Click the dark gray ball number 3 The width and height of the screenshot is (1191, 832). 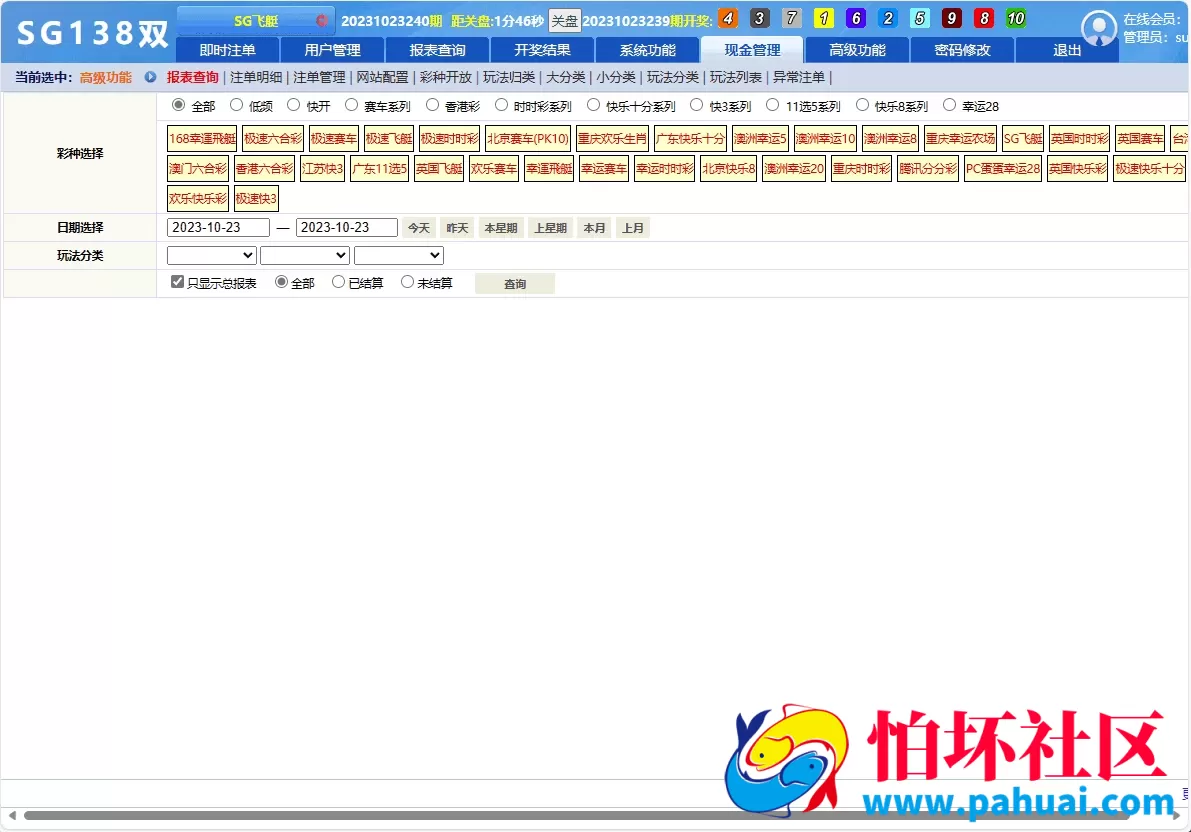759,18
